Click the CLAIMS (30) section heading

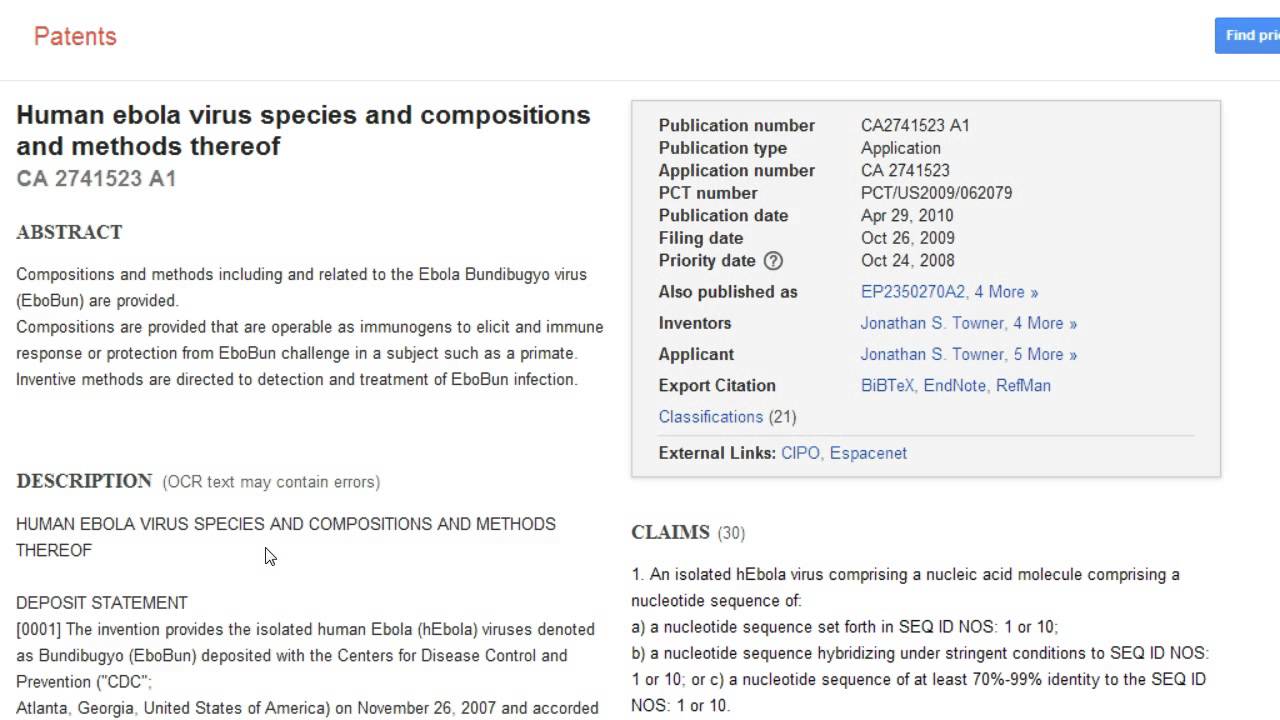tap(687, 533)
